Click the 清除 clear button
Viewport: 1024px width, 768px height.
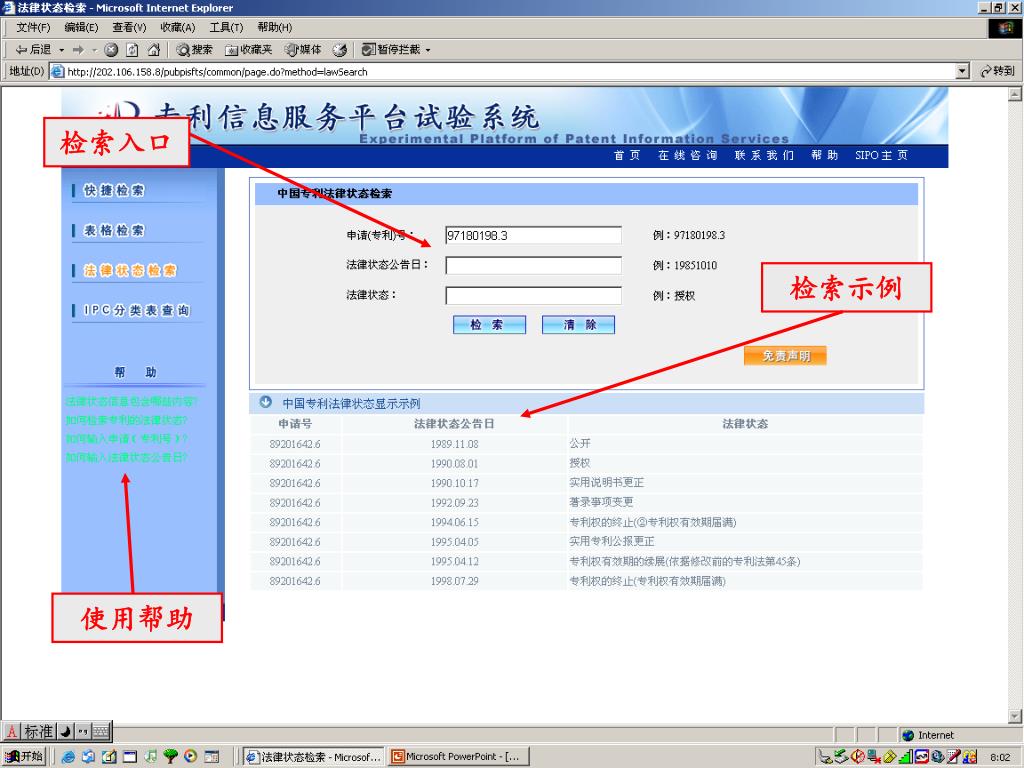(x=579, y=325)
